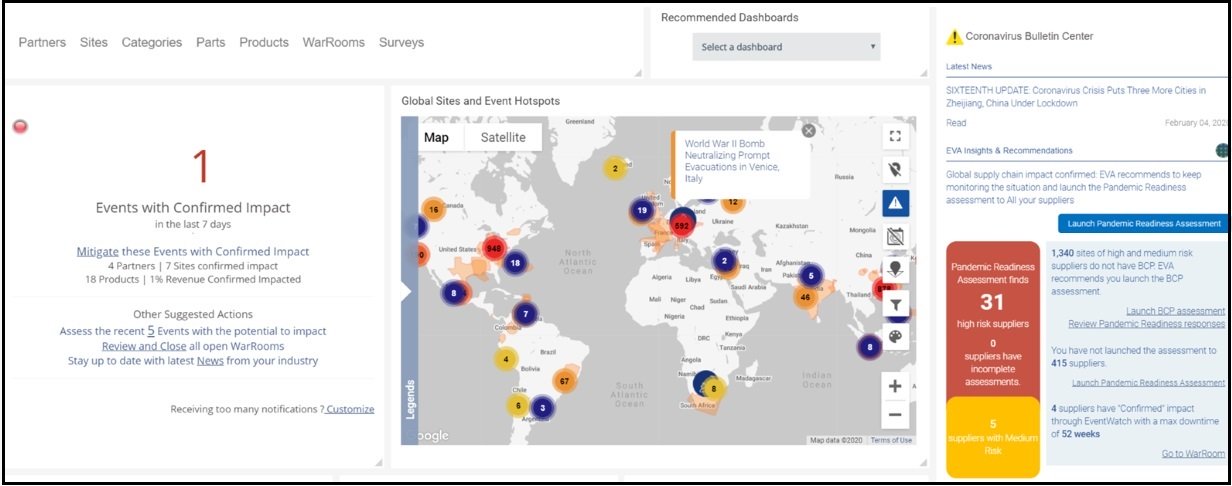Viewport: 1232px width, 486px height.
Task: Click the yellow 5 suppliers Medium Risk card
Action: coord(992,437)
